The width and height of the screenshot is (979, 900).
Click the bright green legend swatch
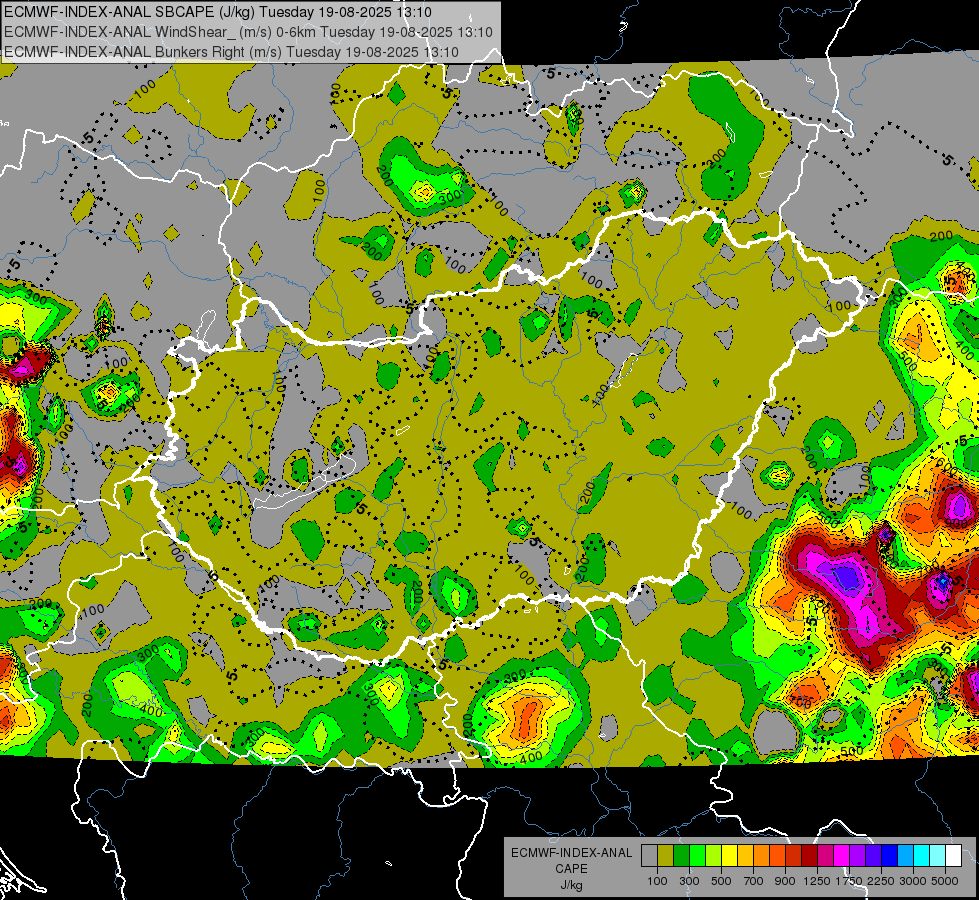(697, 856)
